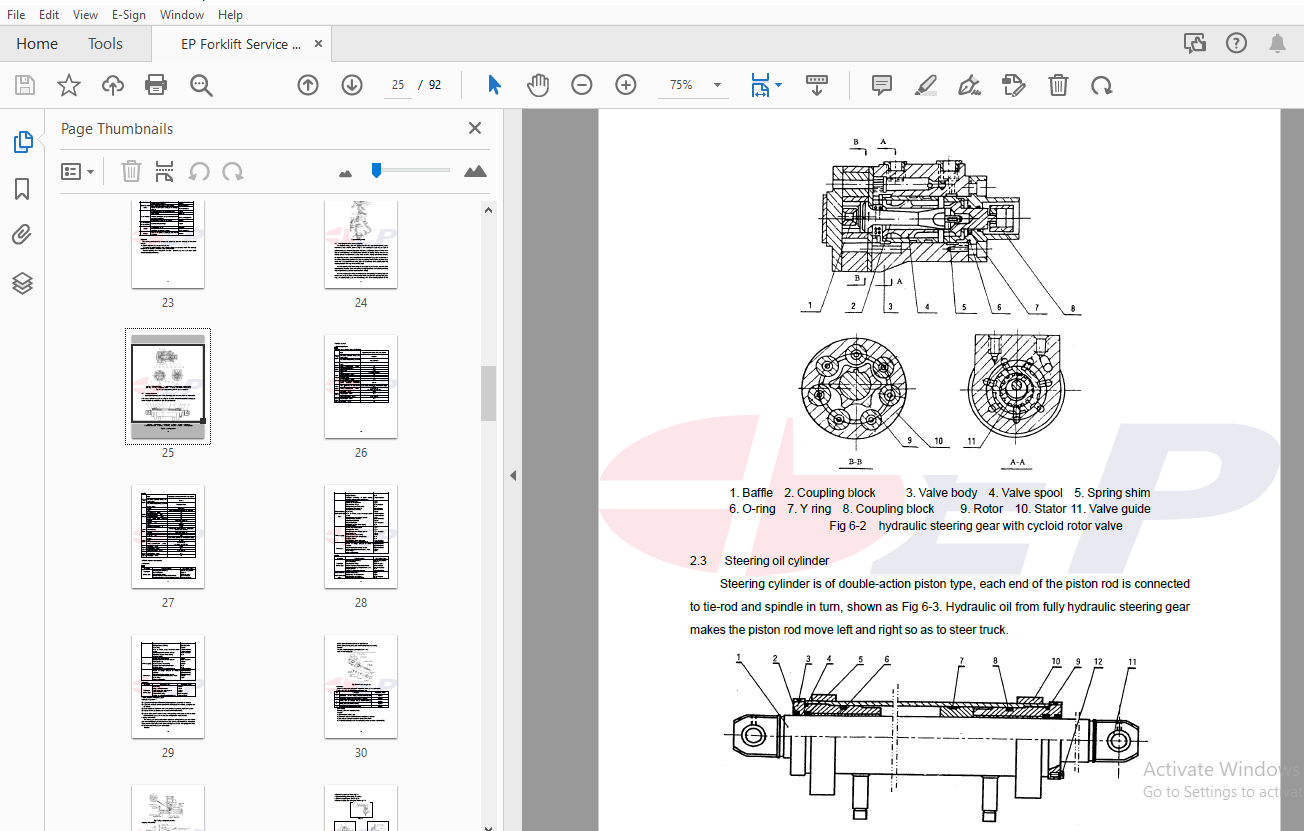This screenshot has height=831, width=1304.
Task: Switch to the Tools tab
Action: click(x=105, y=44)
